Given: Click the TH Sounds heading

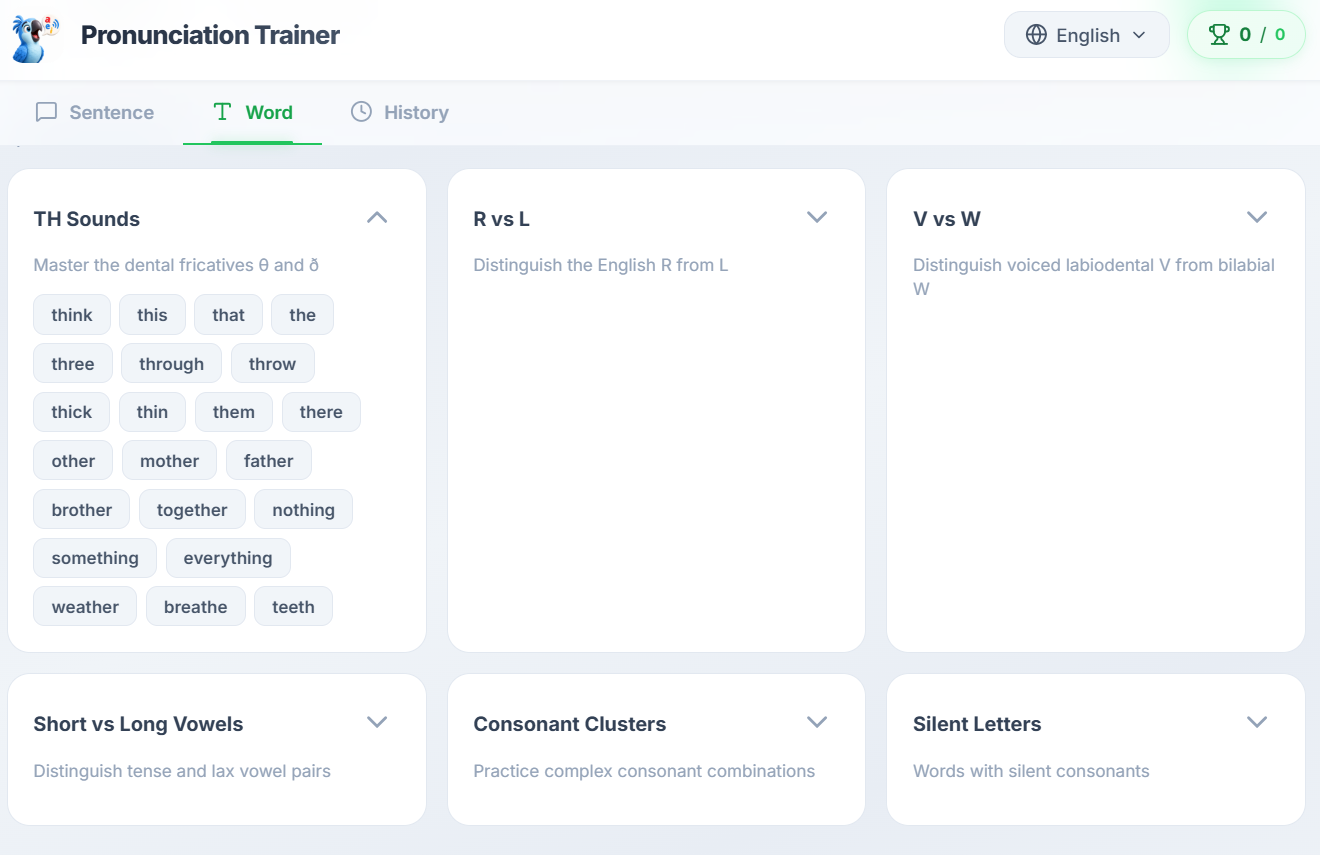Looking at the screenshot, I should [87, 219].
